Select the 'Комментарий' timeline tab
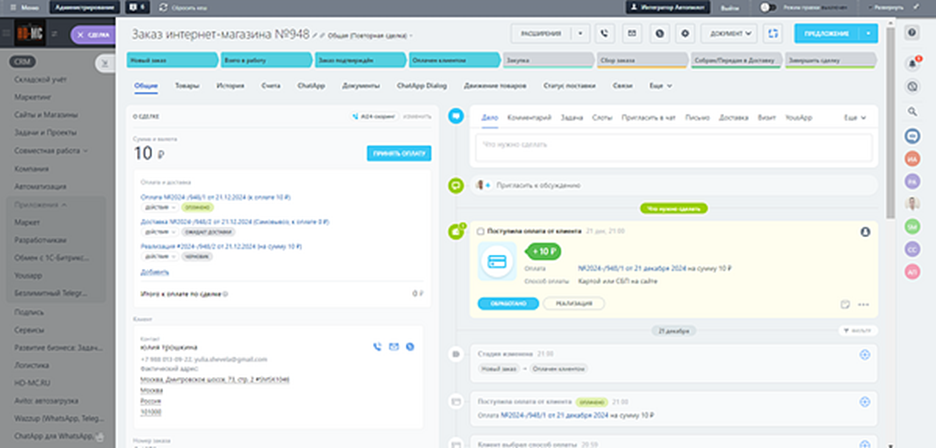The width and height of the screenshot is (936, 448). click(x=530, y=117)
